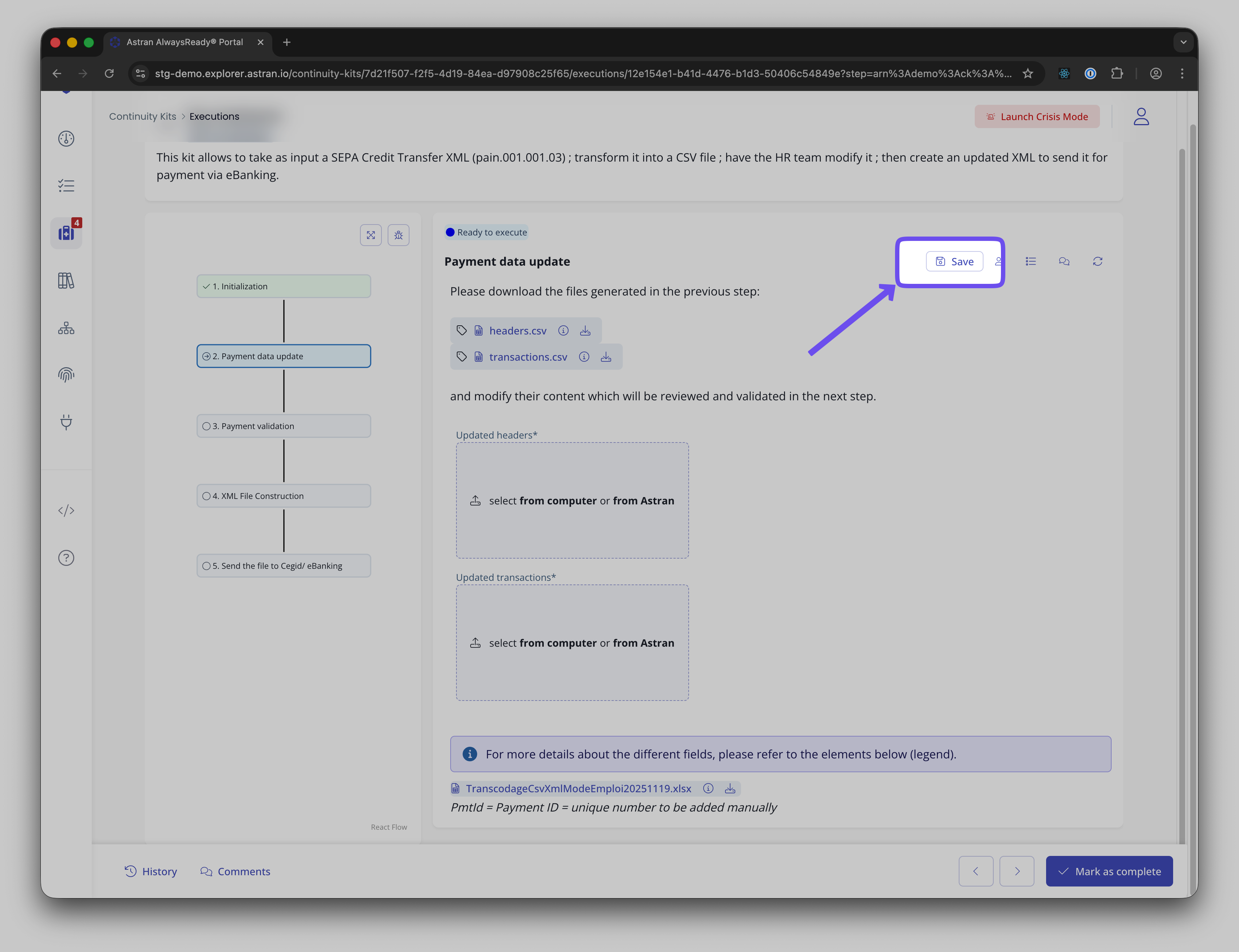Open the integrations plug icon in sidebar

point(66,422)
